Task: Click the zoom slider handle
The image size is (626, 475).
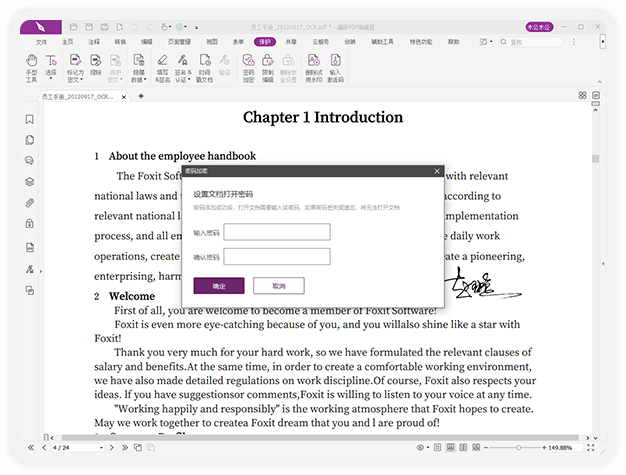Action: pos(519,448)
